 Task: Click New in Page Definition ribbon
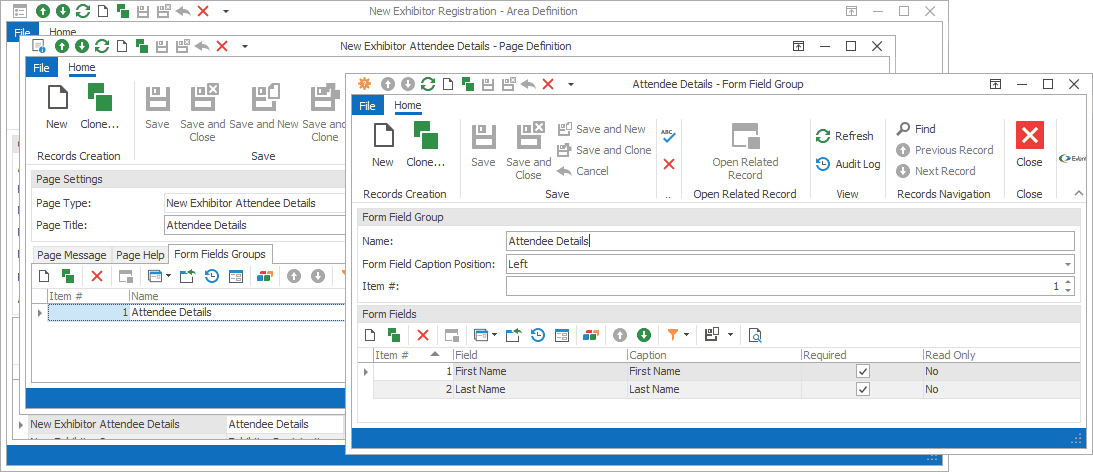click(57, 107)
